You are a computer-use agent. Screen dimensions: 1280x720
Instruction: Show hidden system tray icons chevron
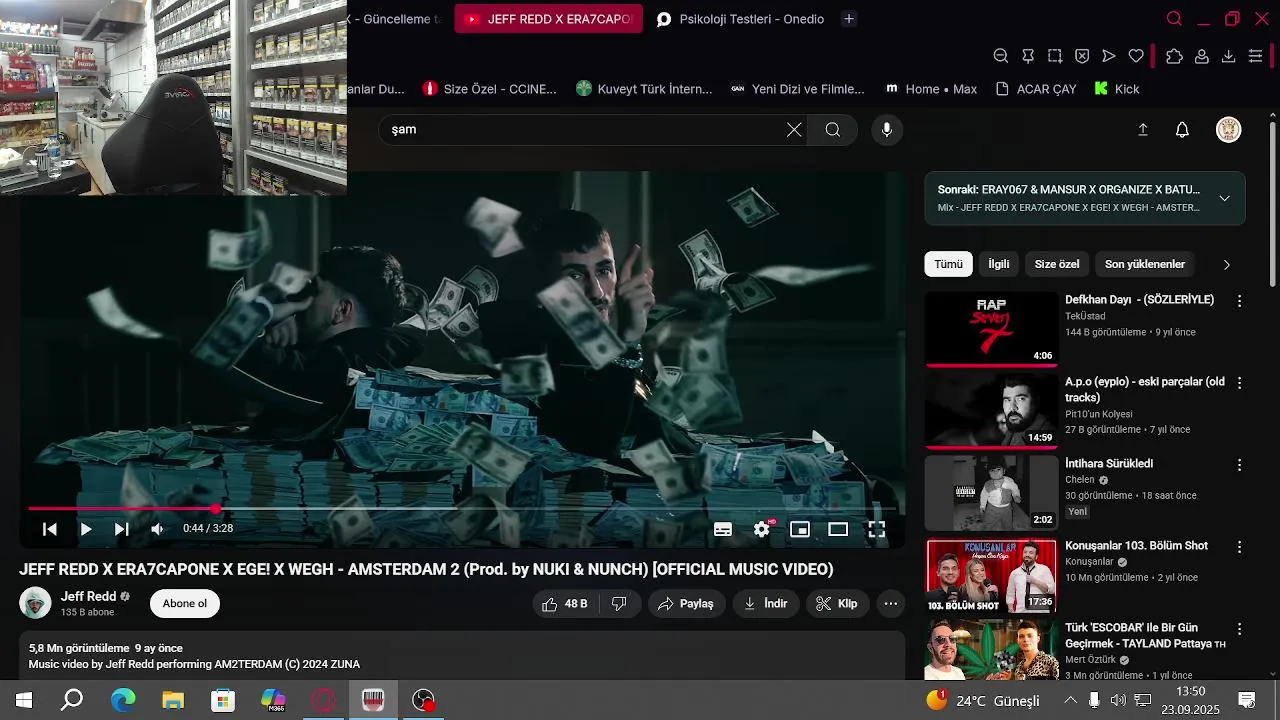pos(1070,700)
